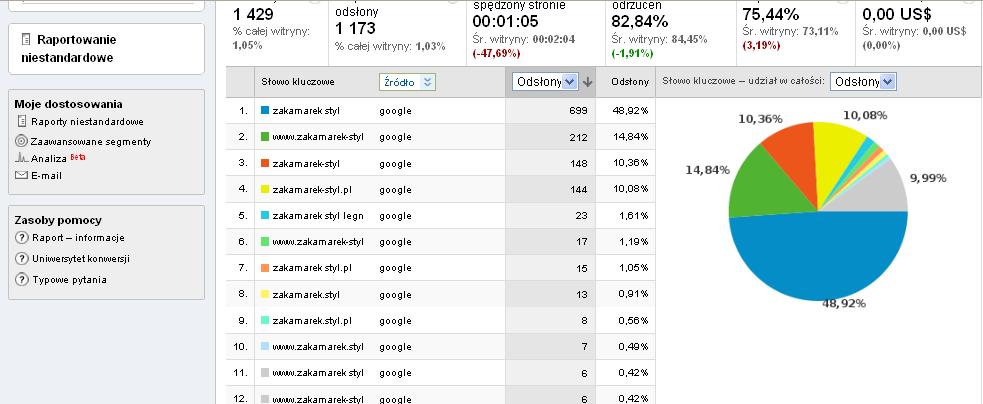Click the orange swatch for zakamarek-styl row 3

[265, 164]
